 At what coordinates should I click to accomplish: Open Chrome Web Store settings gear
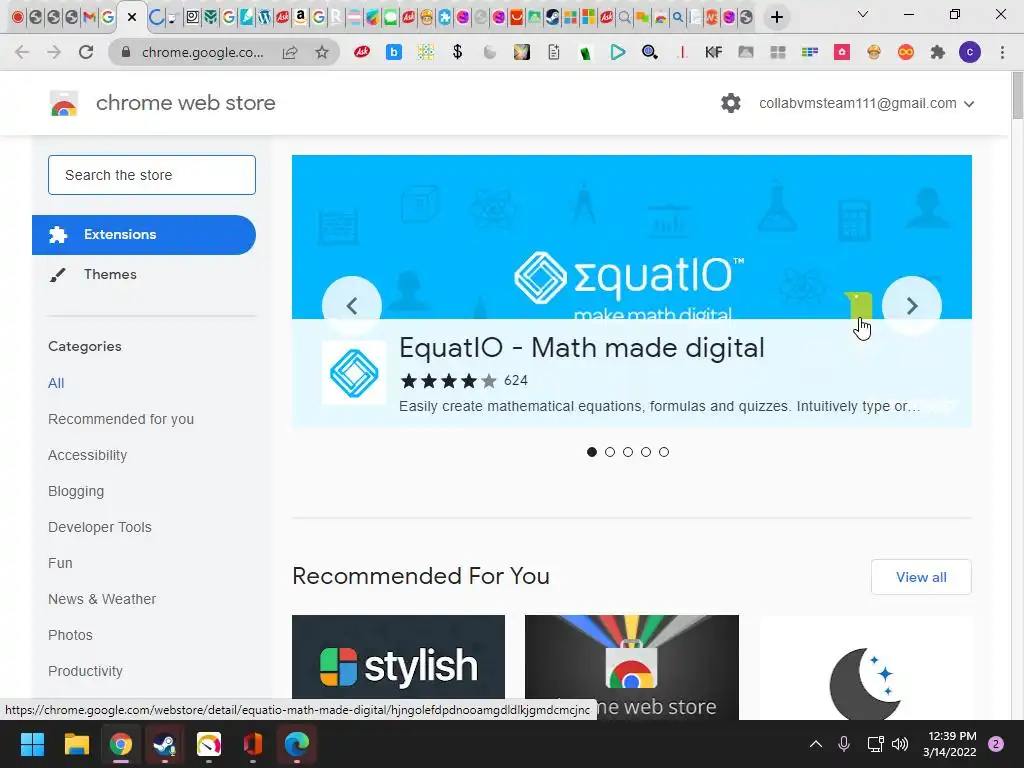[x=731, y=103]
